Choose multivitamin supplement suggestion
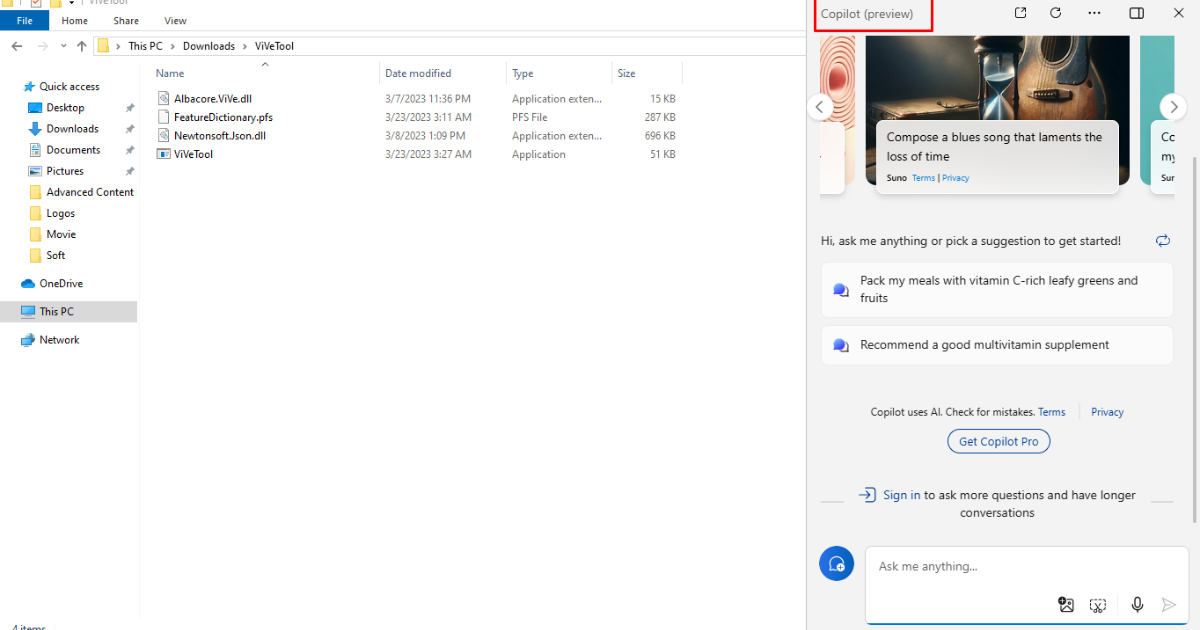 (x=997, y=345)
